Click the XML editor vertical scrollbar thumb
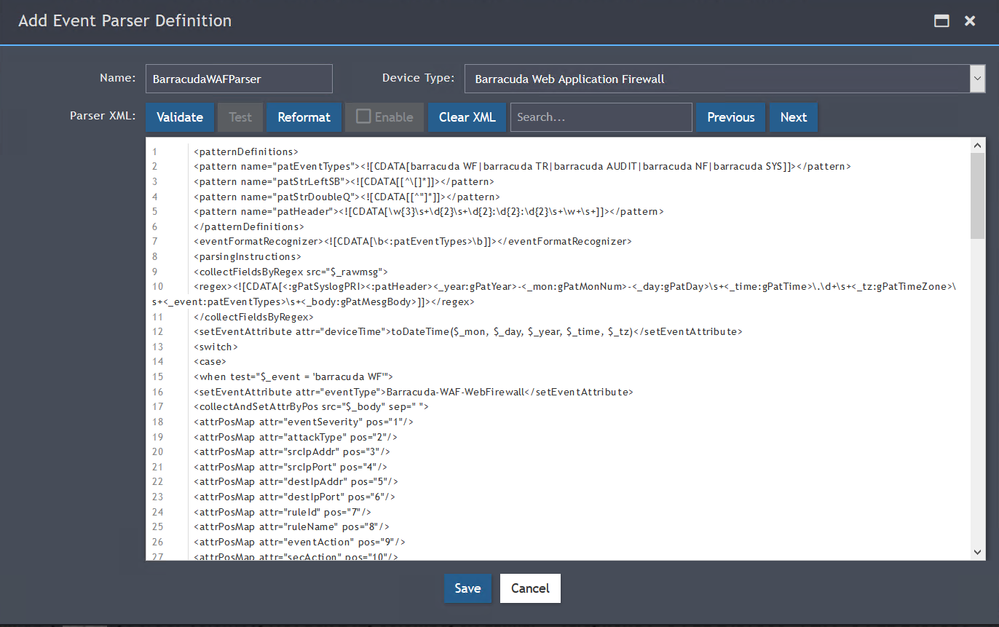Screen dimensions: 999x627 click(977, 196)
